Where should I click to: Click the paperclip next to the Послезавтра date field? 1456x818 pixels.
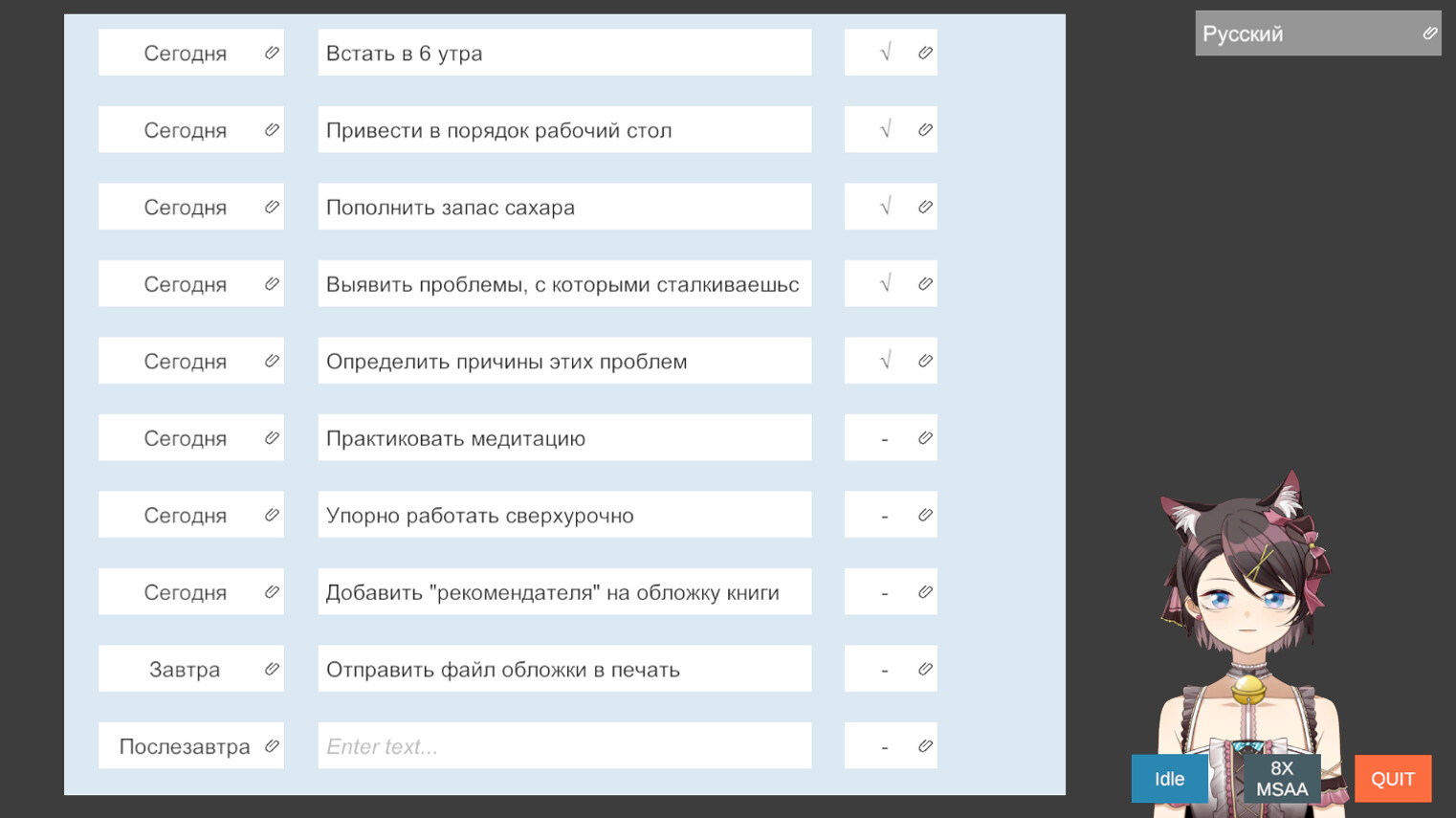coord(272,745)
